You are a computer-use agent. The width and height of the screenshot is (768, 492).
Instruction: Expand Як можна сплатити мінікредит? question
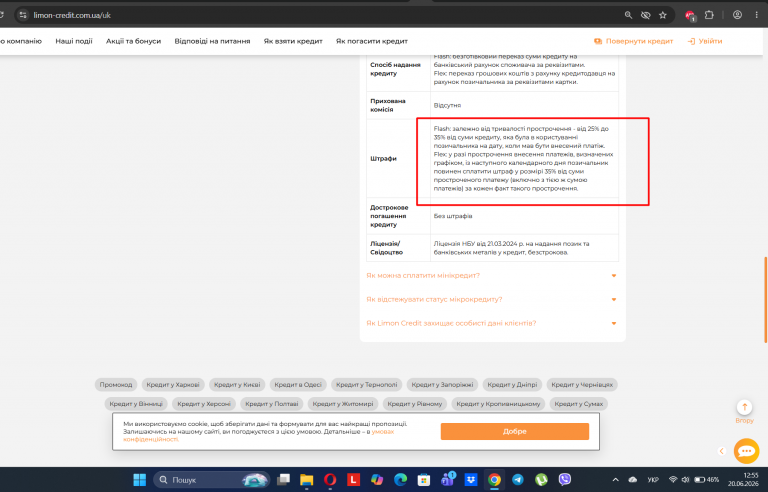click(491, 275)
